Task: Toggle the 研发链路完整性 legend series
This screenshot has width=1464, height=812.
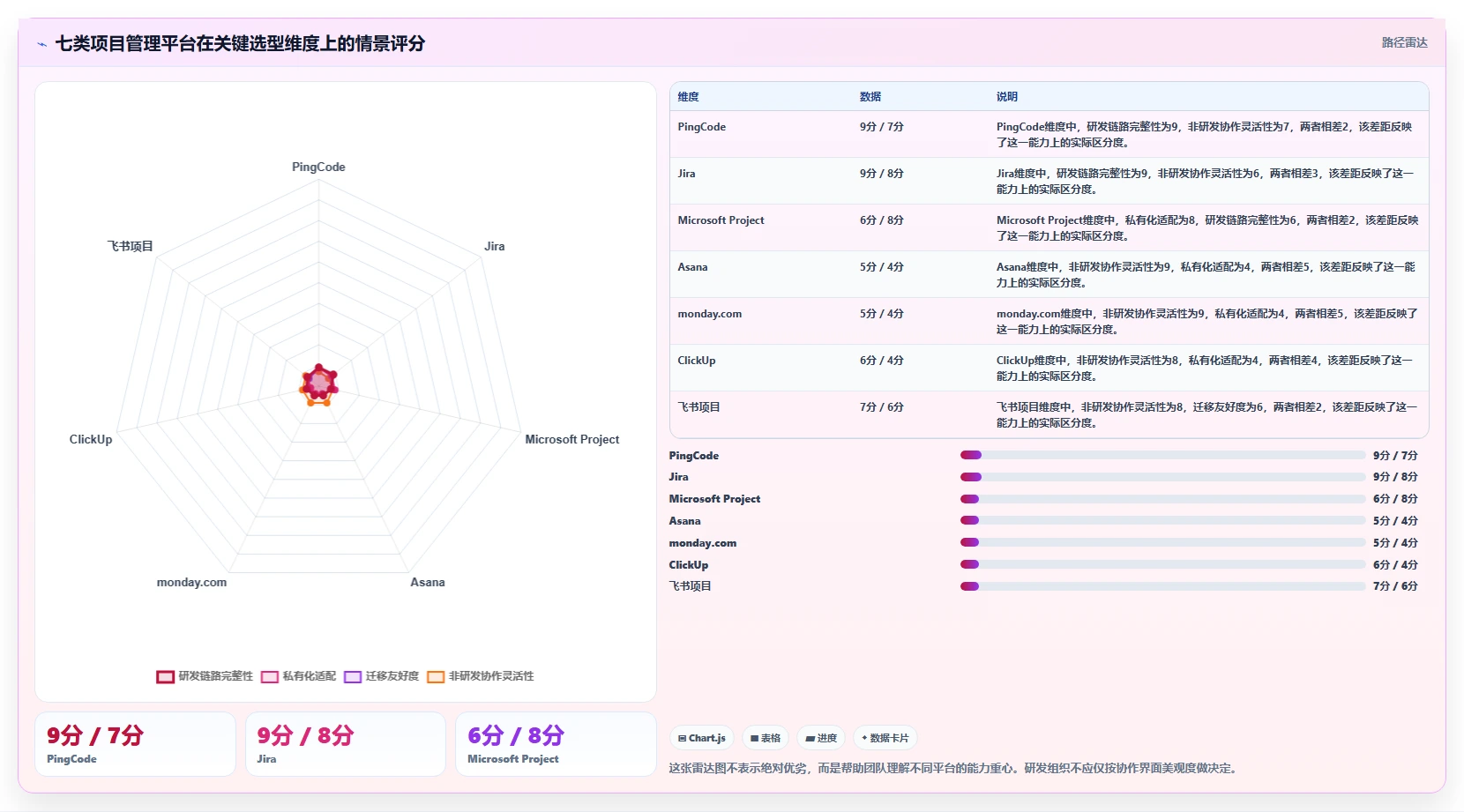Action: [205, 676]
